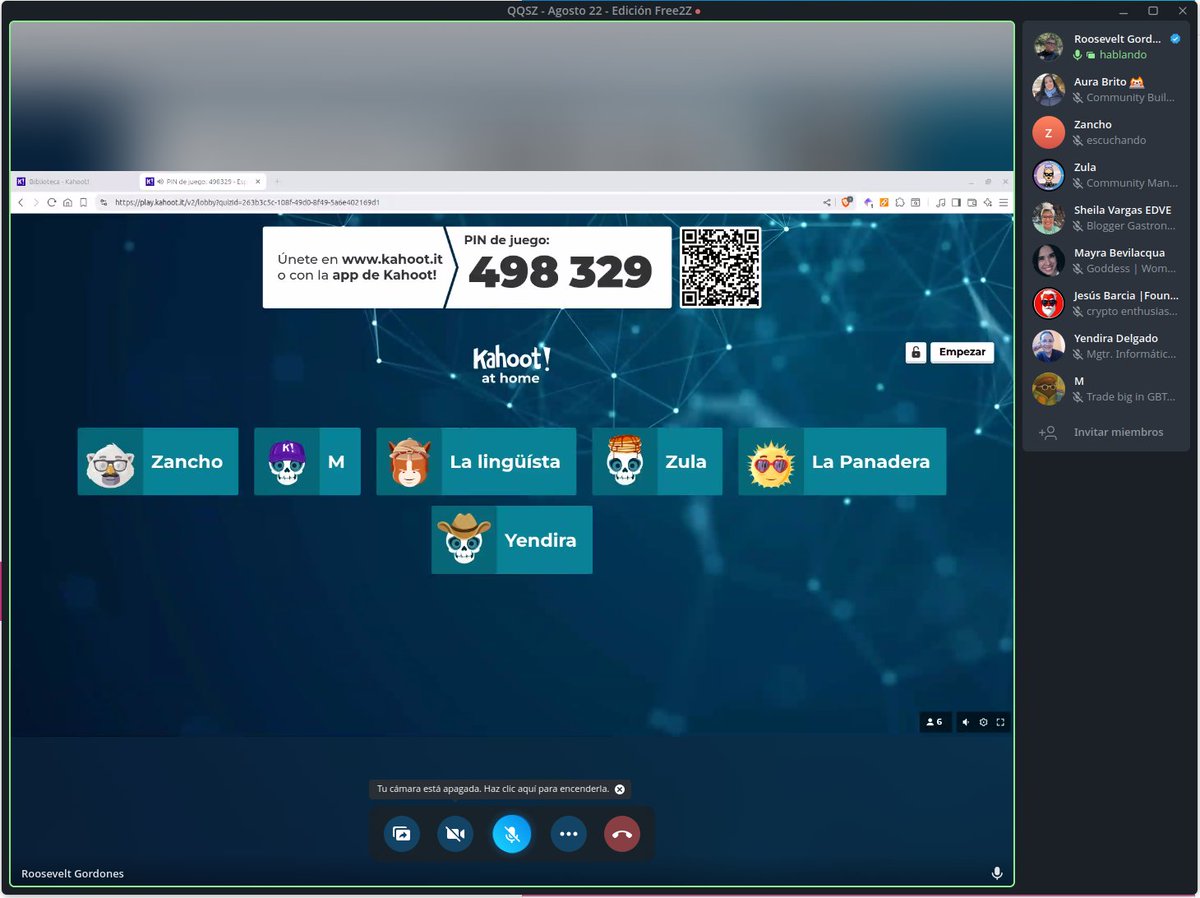Viewport: 1200px width, 898px height.
Task: Click the microphone icon beside Roosevelt Gordones' name
Action: pyautogui.click(x=997, y=873)
